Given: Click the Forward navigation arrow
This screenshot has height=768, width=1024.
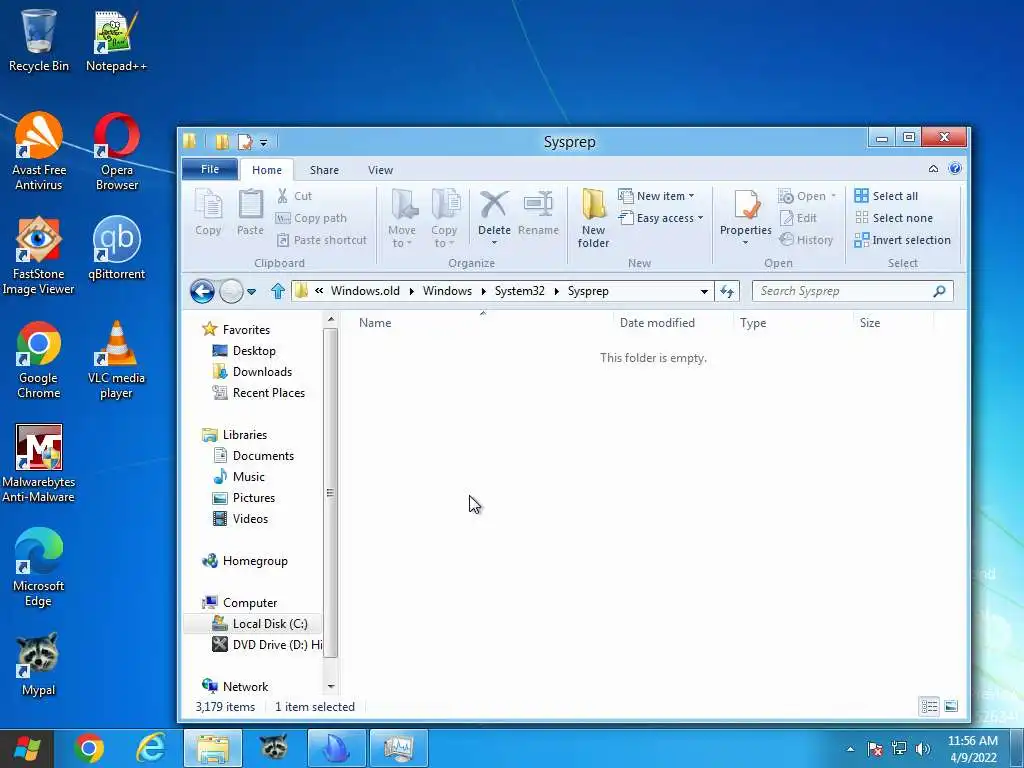Looking at the screenshot, I should [x=231, y=291].
